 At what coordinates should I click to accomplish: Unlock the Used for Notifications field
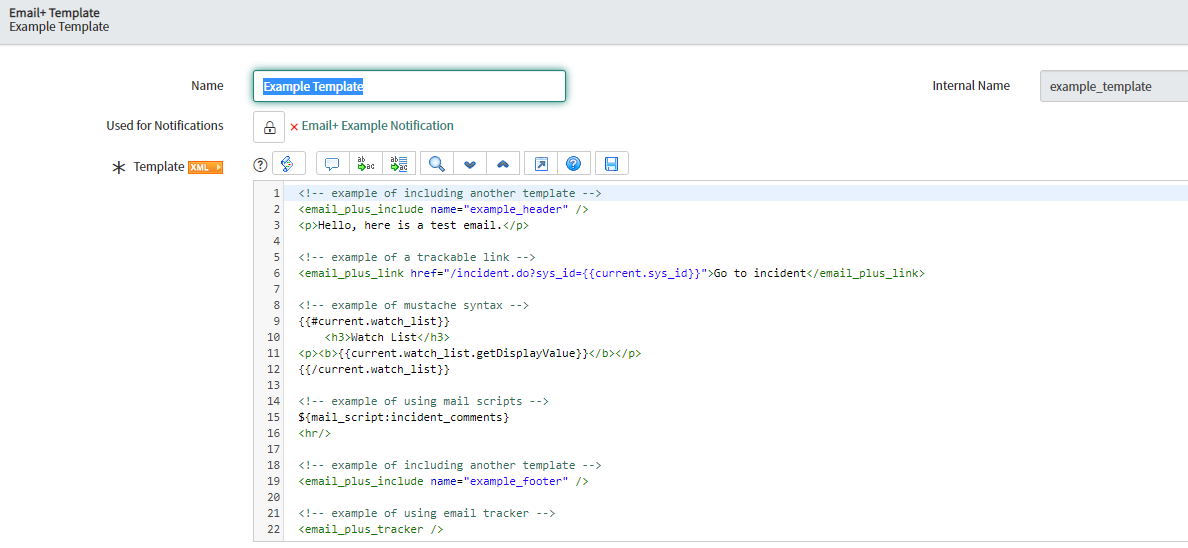tap(269, 127)
